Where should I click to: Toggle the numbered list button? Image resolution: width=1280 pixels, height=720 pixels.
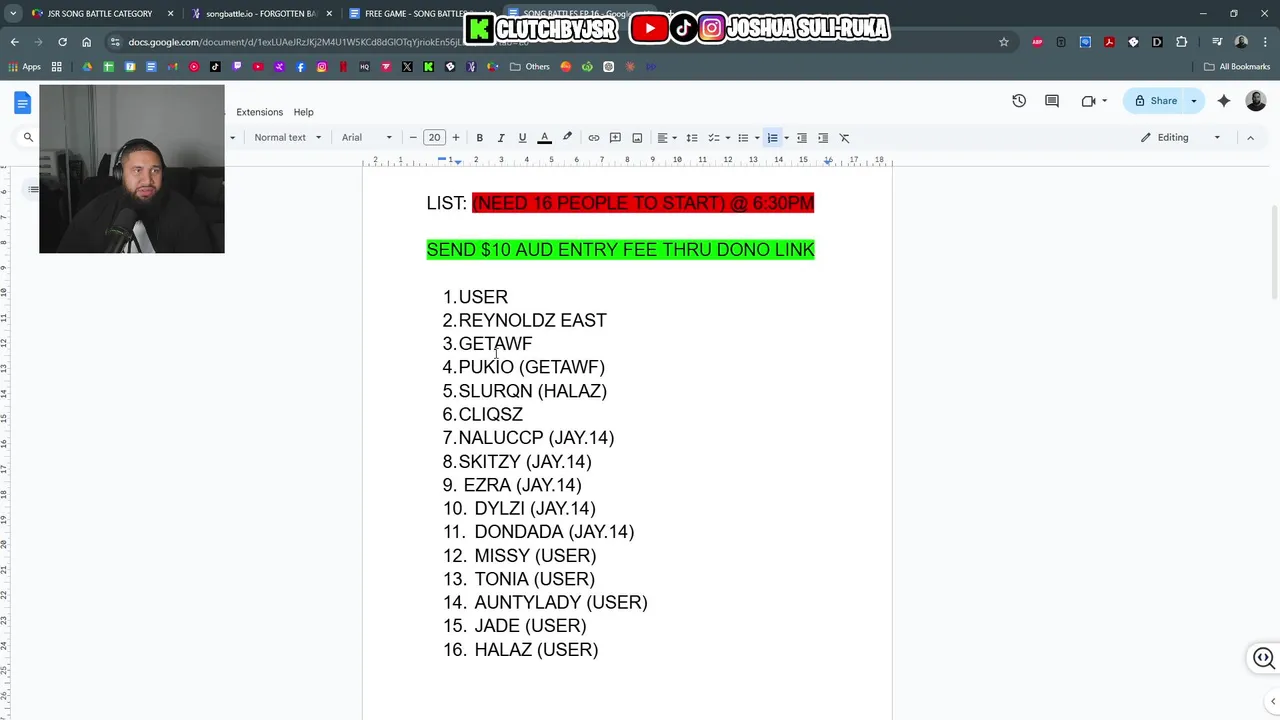(x=772, y=138)
